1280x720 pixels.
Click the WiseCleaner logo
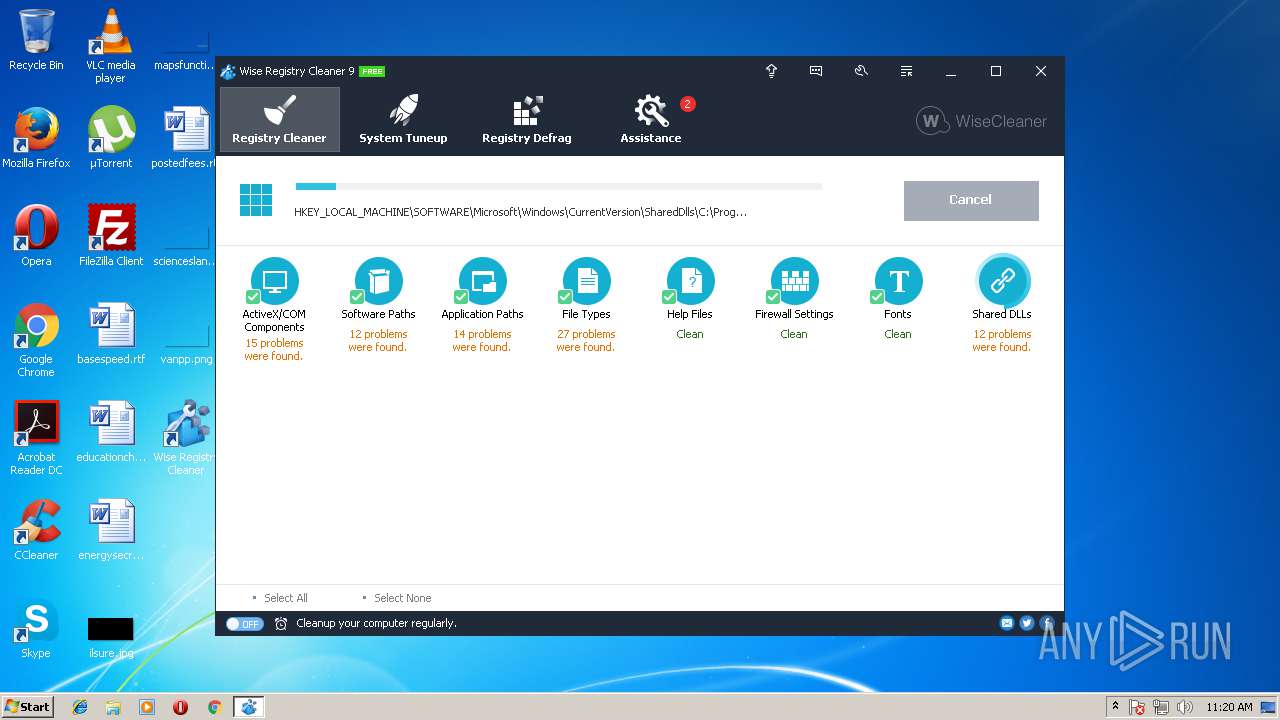click(x=982, y=121)
